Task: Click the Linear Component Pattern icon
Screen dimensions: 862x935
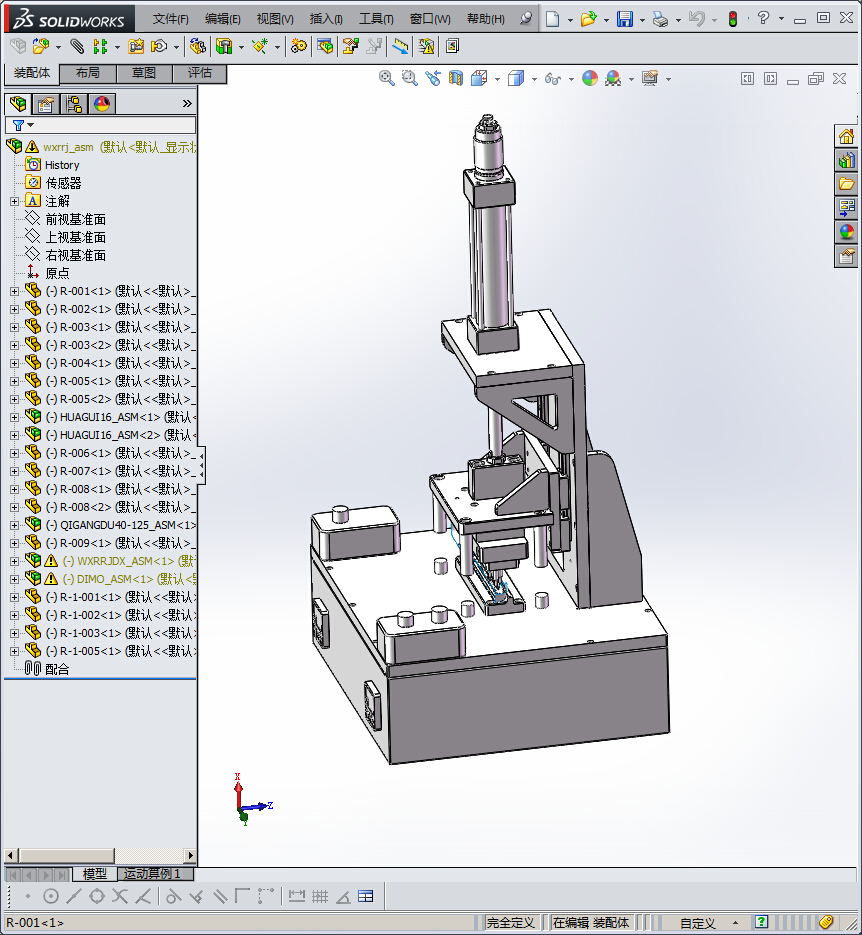Action: pos(100,46)
